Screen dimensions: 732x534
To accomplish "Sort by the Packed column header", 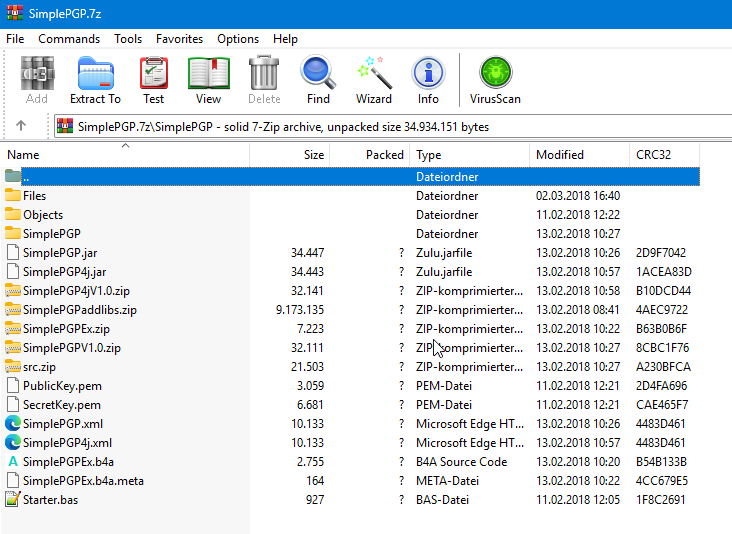I will pos(370,155).
